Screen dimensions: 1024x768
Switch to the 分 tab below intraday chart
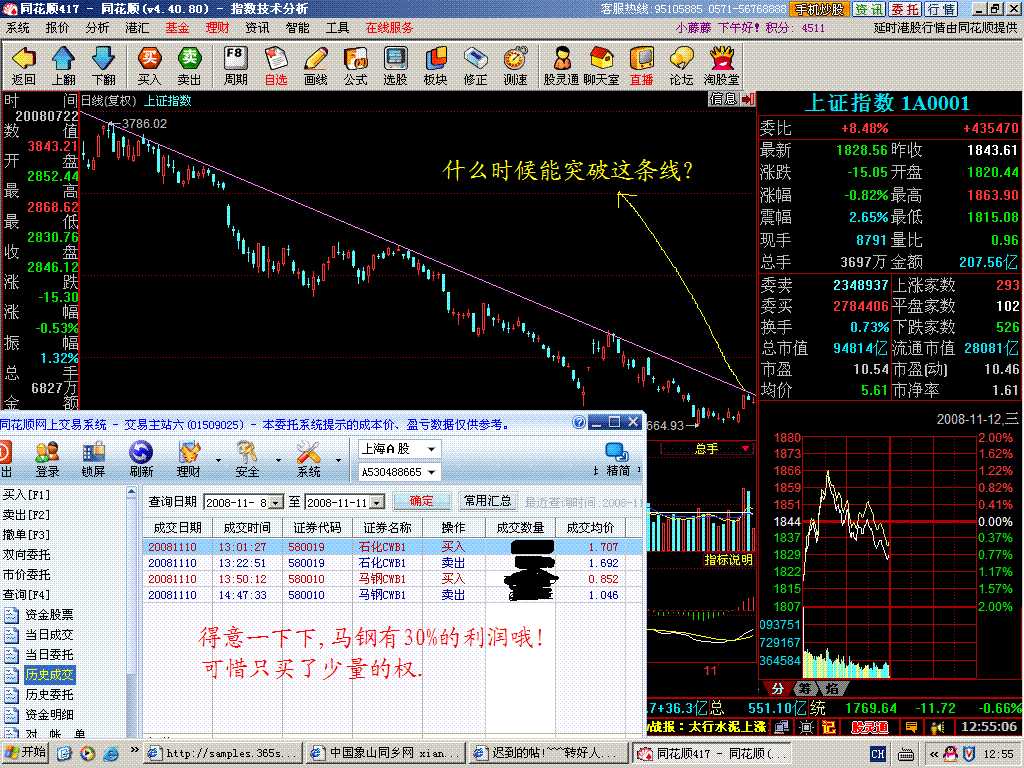(x=777, y=688)
